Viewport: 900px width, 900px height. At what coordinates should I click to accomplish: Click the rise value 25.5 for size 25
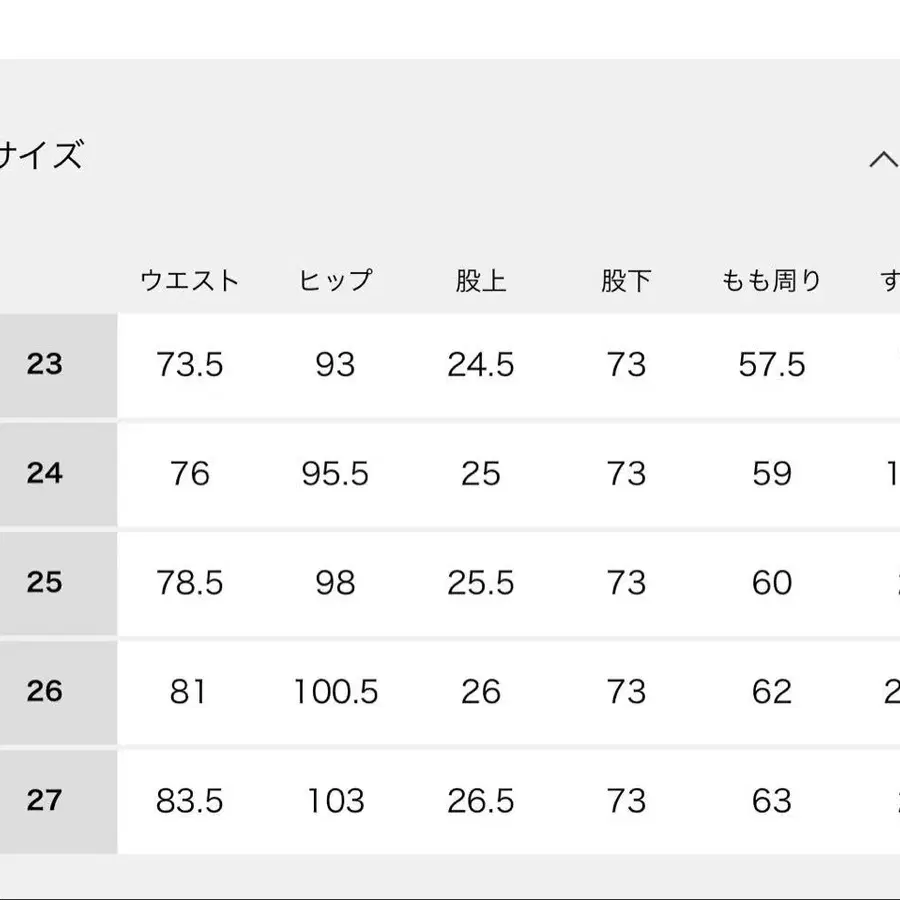pos(483,582)
